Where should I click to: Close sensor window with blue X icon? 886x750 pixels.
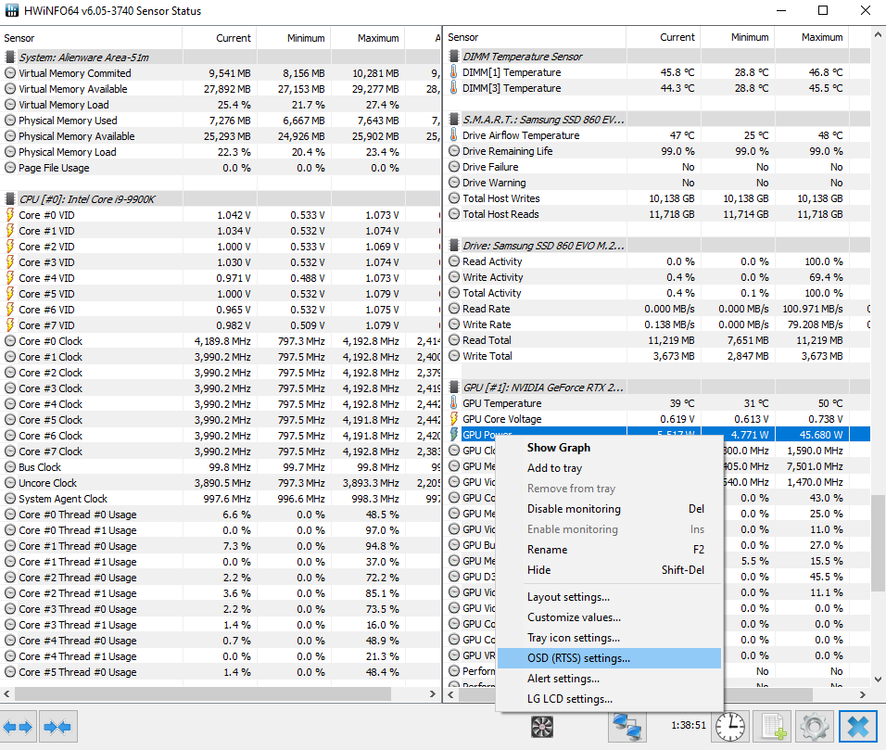tap(858, 726)
